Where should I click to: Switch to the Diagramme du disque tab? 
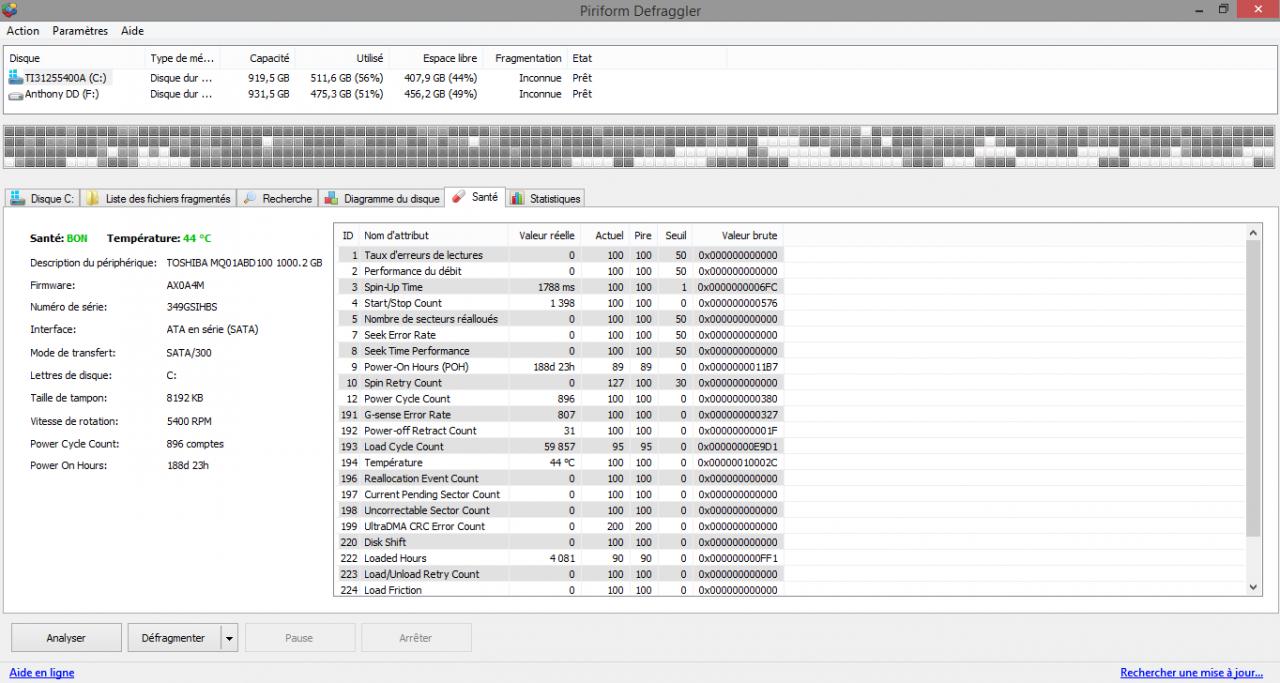[380, 198]
